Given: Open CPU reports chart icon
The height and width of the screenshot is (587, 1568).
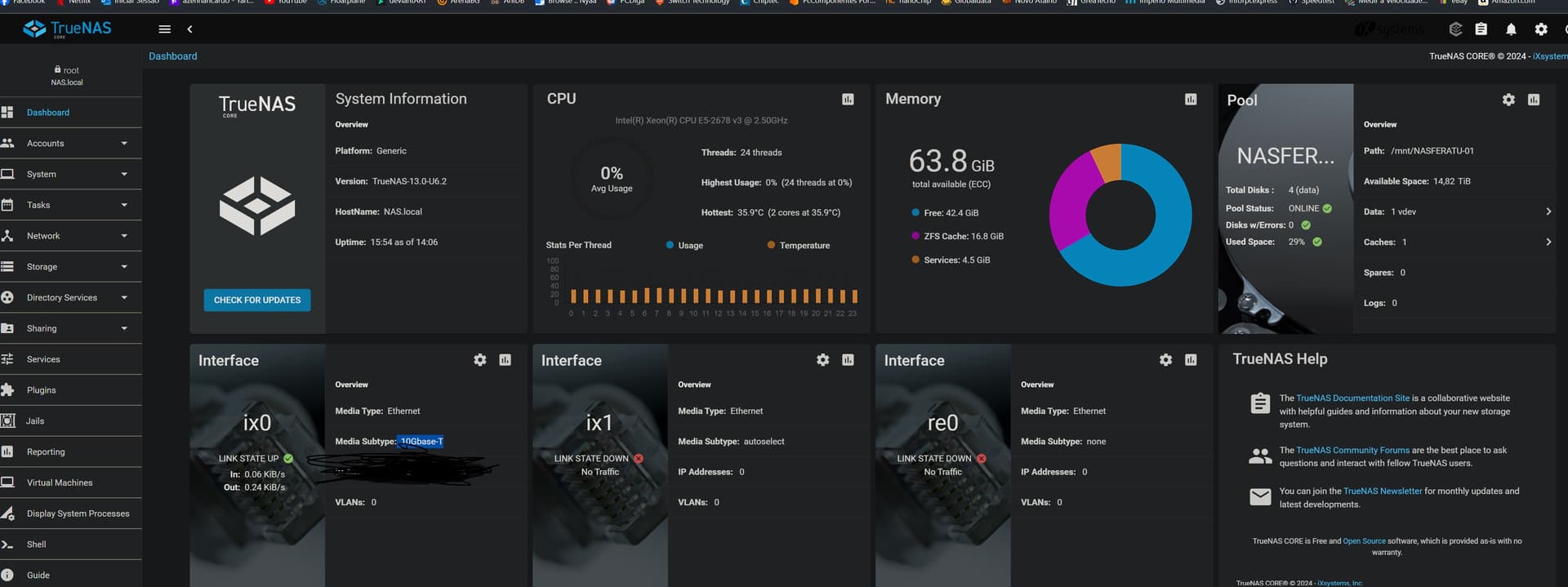Looking at the screenshot, I should (x=848, y=99).
